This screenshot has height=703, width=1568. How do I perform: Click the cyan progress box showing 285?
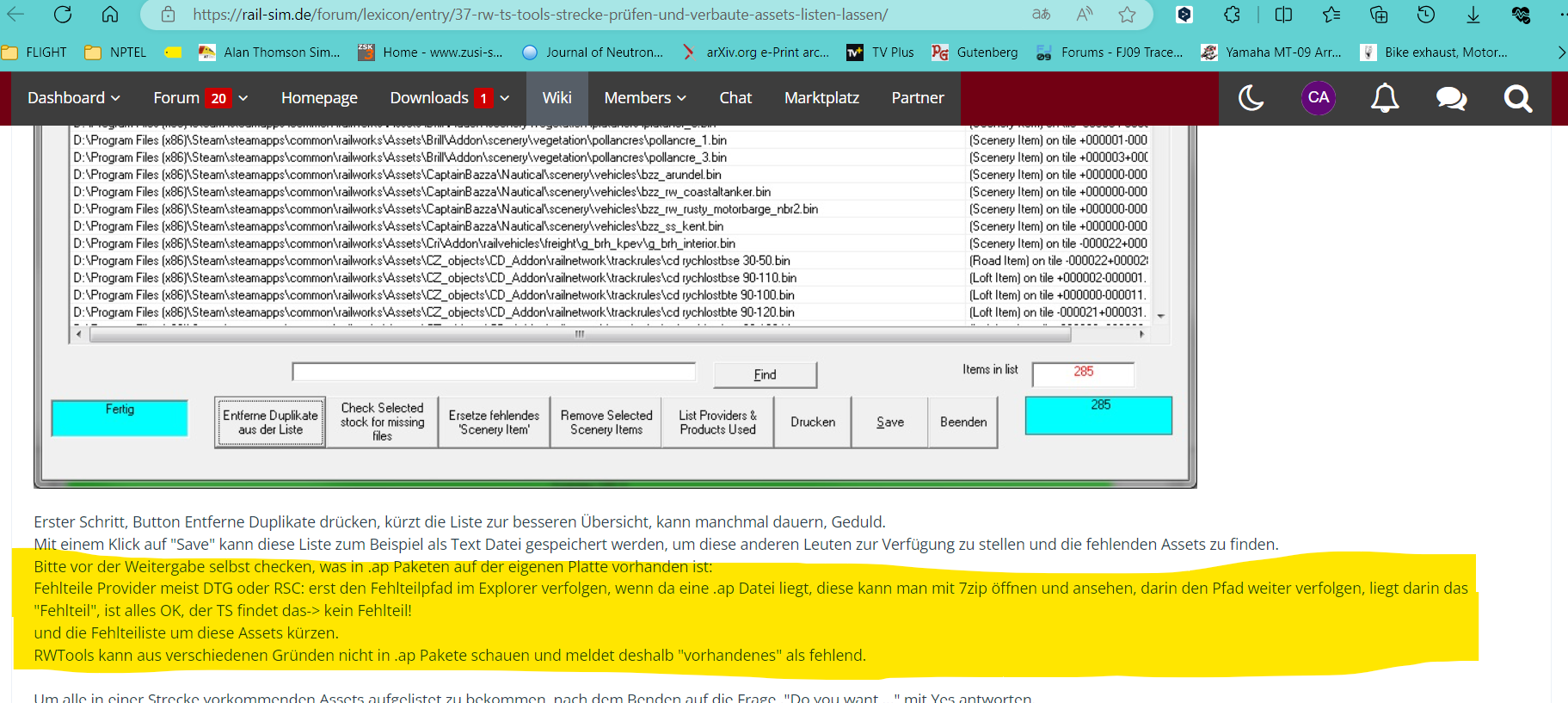1098,416
